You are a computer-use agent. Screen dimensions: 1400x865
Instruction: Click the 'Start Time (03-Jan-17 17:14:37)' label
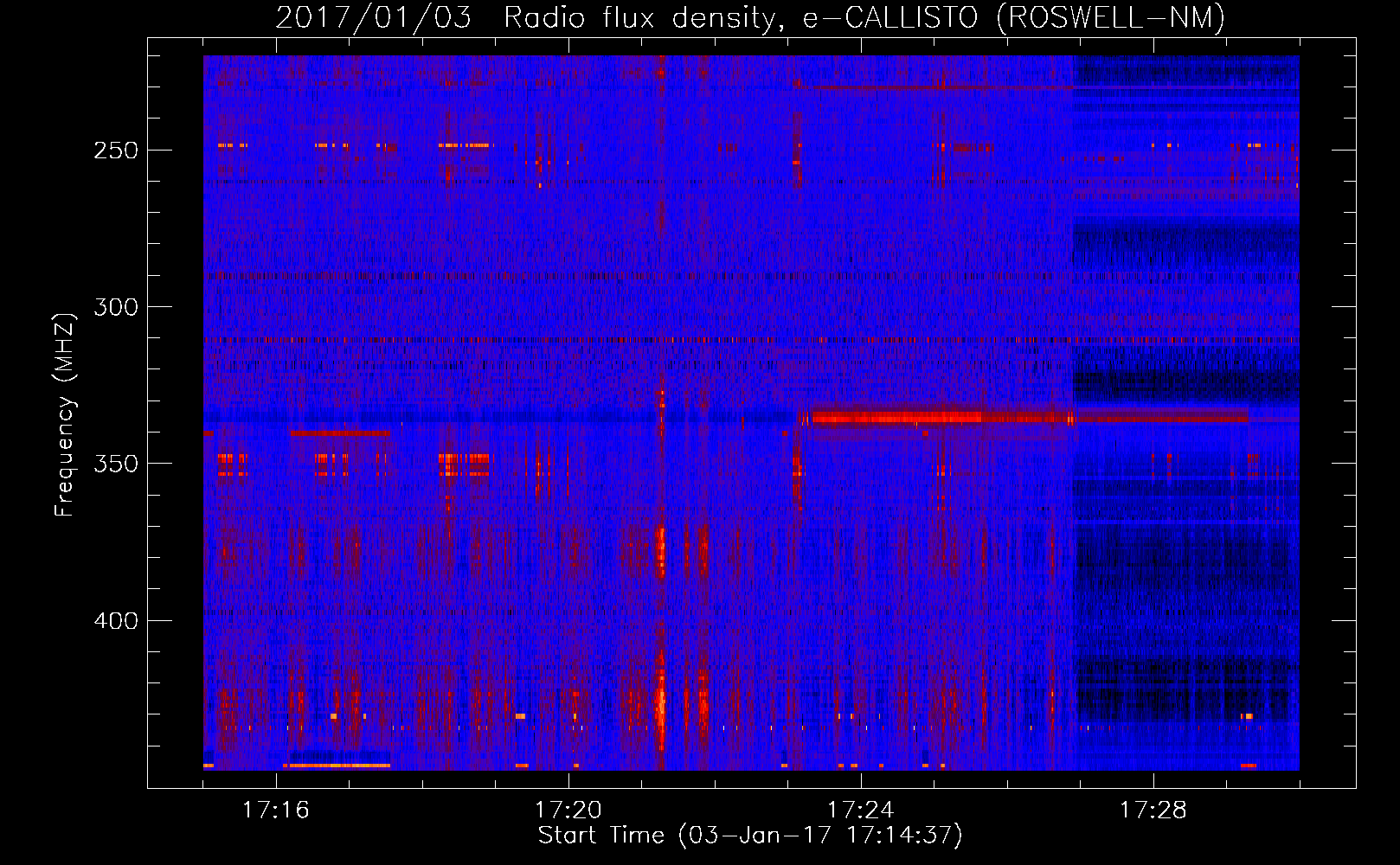point(750,836)
